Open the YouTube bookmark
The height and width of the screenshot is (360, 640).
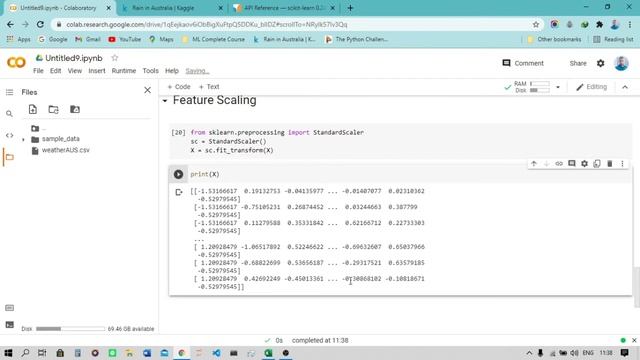124,39
